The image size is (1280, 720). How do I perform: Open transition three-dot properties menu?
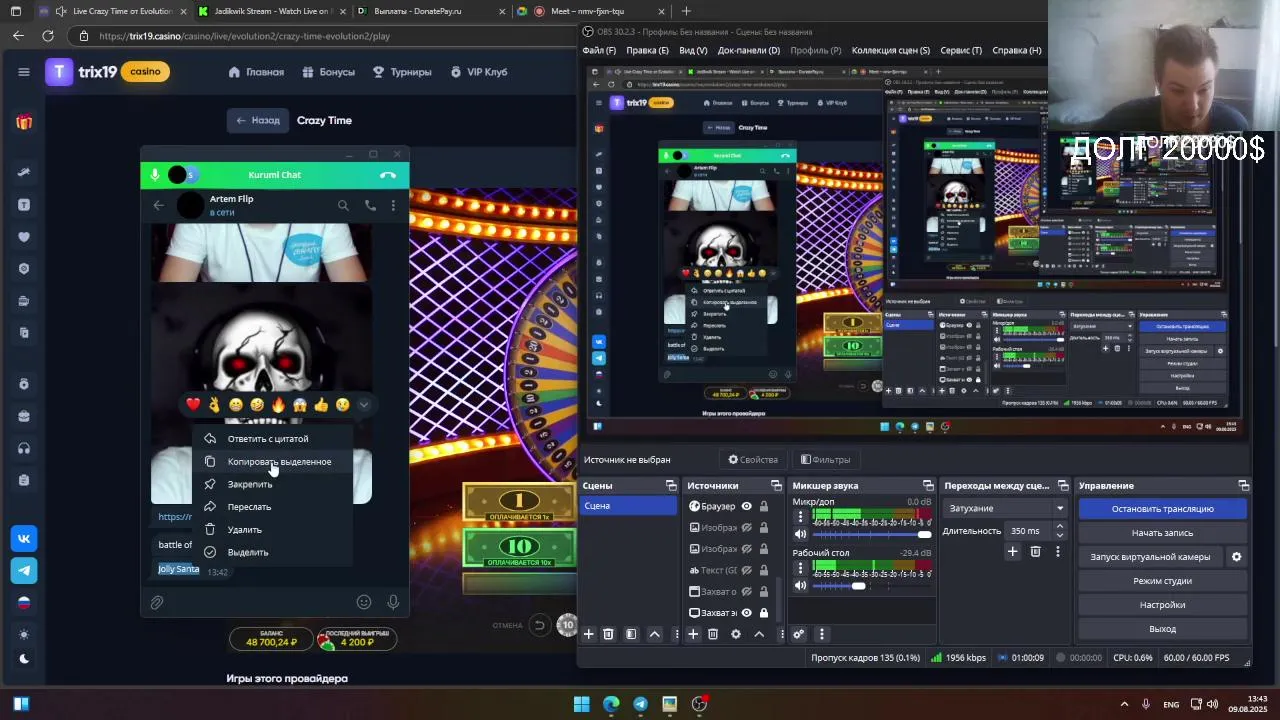[1058, 551]
